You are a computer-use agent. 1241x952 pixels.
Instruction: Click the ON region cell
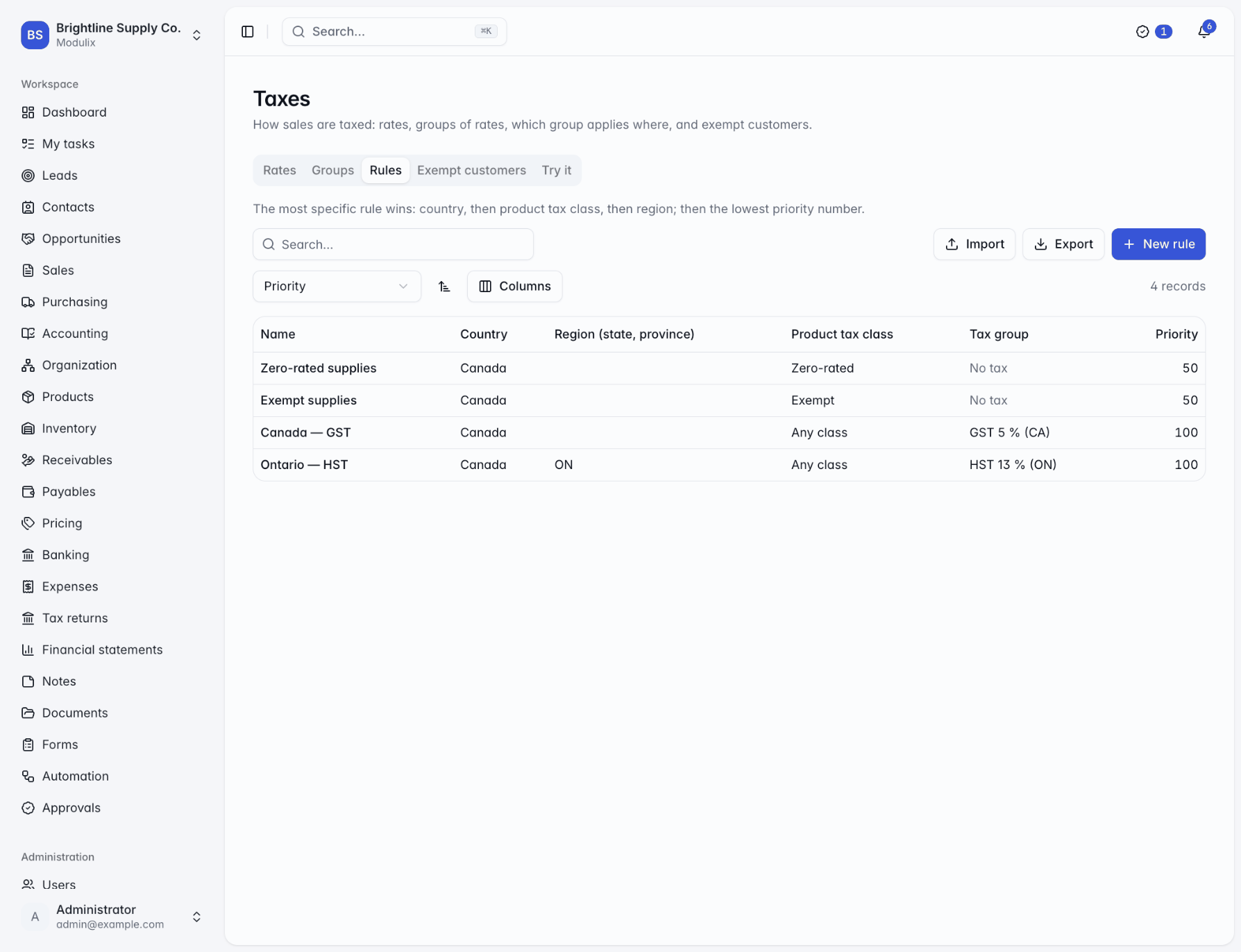pos(564,464)
